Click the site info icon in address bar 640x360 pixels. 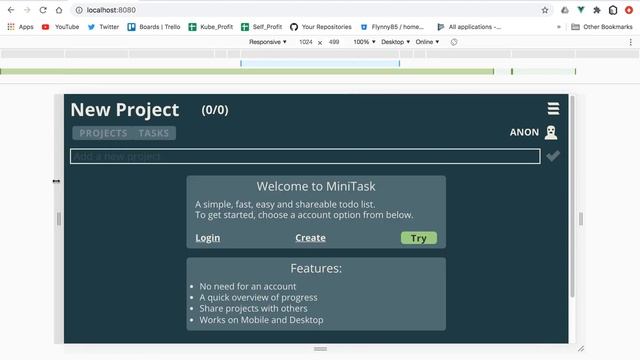(79, 10)
